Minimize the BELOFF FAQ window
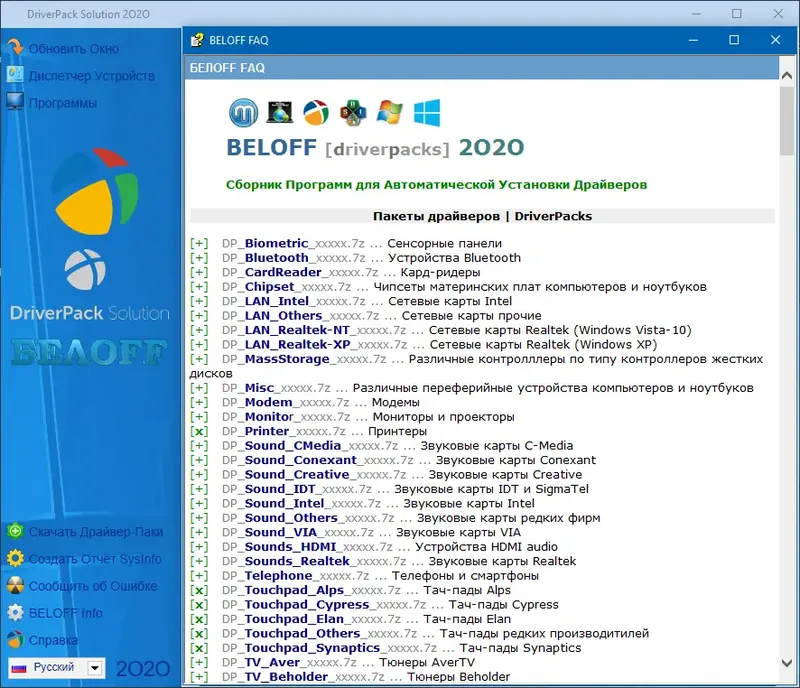This screenshot has width=800, height=688. [x=693, y=40]
